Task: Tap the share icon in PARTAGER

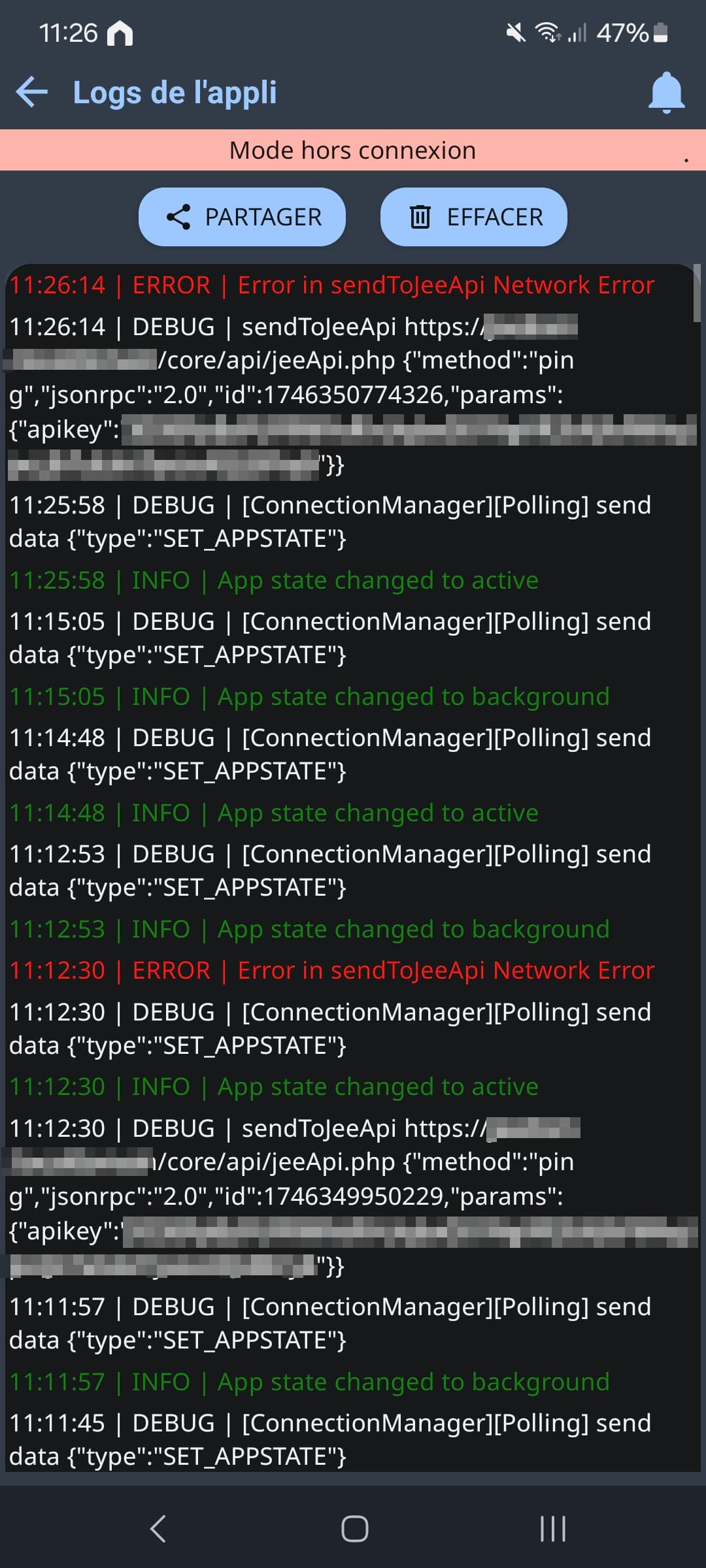Action: [178, 217]
